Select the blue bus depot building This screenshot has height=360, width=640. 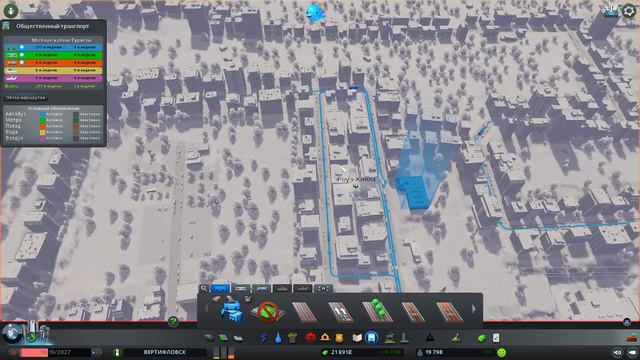pyautogui.click(x=231, y=311)
